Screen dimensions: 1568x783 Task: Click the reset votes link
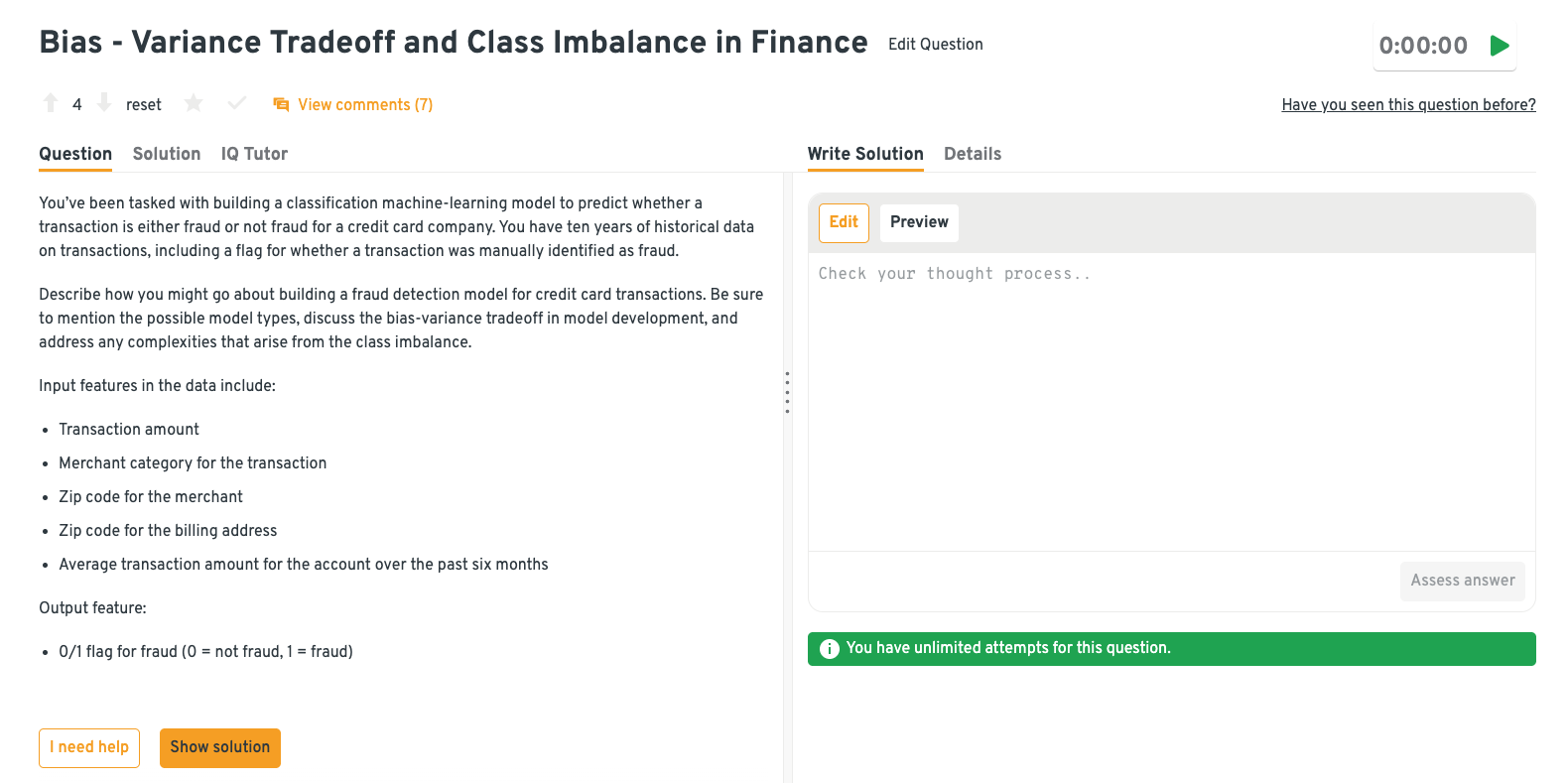tap(144, 105)
